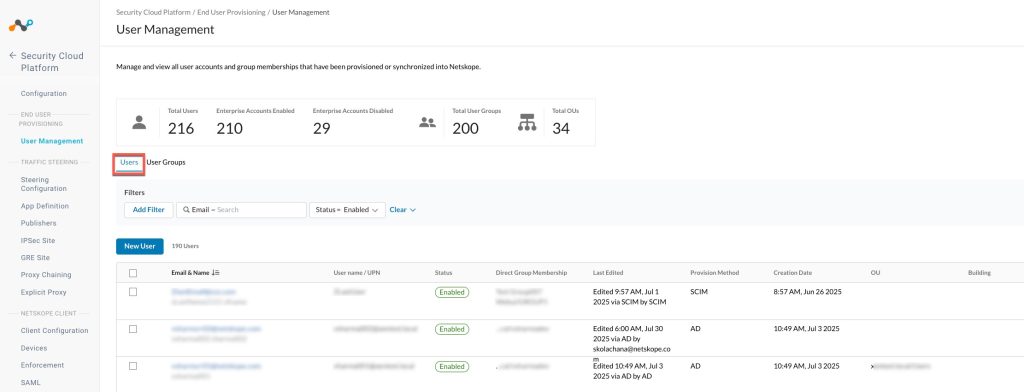Image resolution: width=1024 pixels, height=392 pixels.
Task: Open the blurred email link in SCIM row
Action: pyautogui.click(x=203, y=291)
